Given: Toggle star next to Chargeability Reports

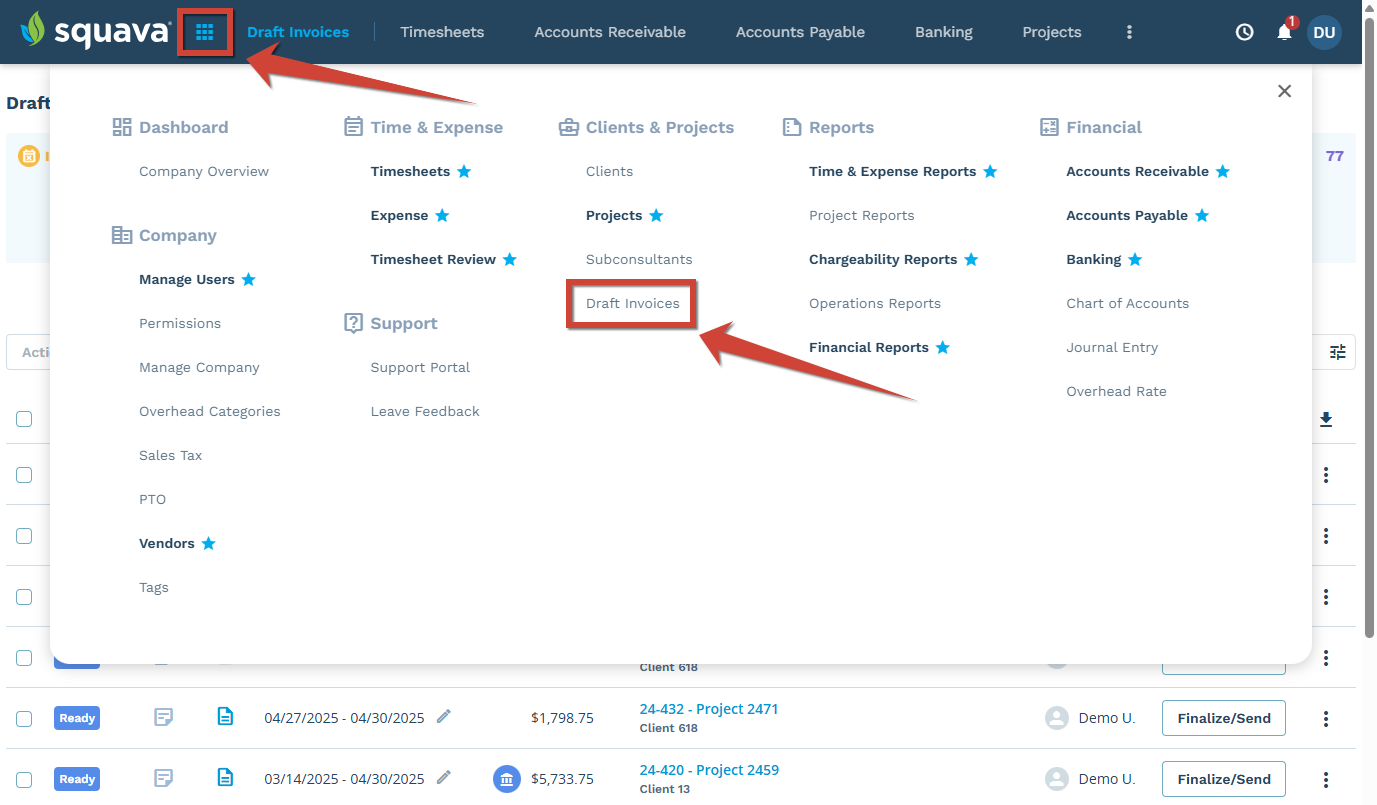Looking at the screenshot, I should (971, 259).
